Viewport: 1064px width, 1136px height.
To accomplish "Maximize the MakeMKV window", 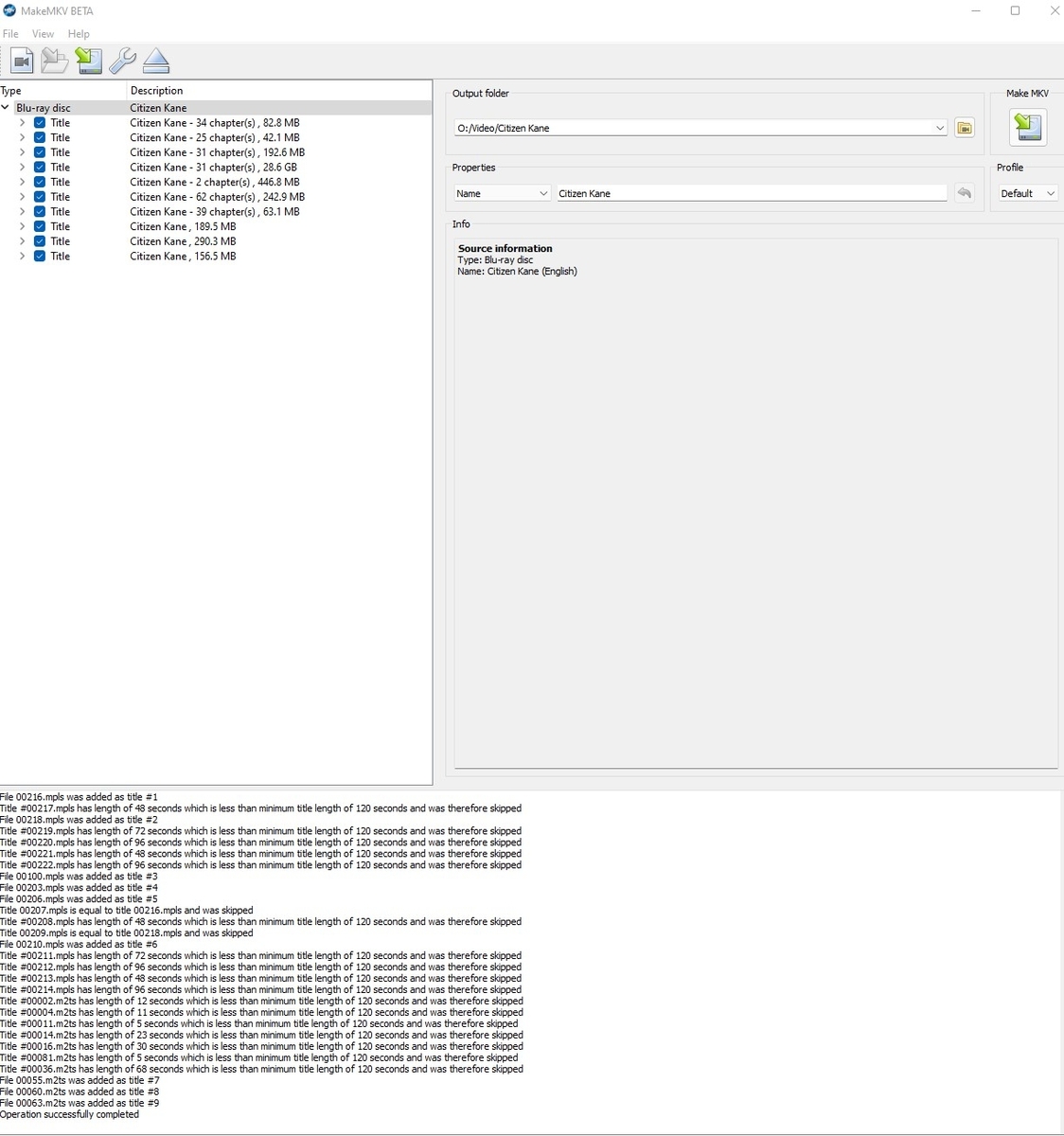I will tap(1015, 10).
